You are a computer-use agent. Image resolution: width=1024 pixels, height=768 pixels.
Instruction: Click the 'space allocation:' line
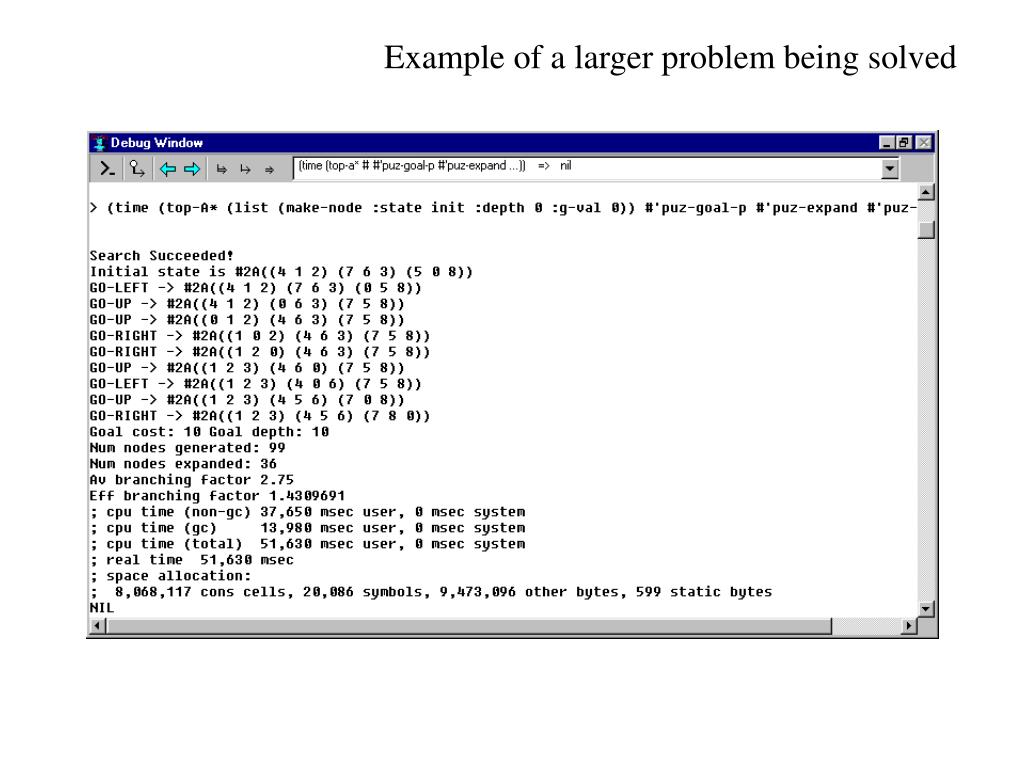click(170, 575)
